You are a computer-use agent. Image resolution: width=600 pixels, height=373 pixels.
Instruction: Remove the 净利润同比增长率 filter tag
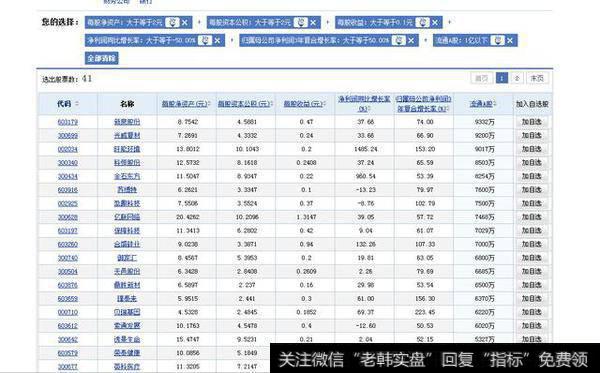click(x=217, y=41)
